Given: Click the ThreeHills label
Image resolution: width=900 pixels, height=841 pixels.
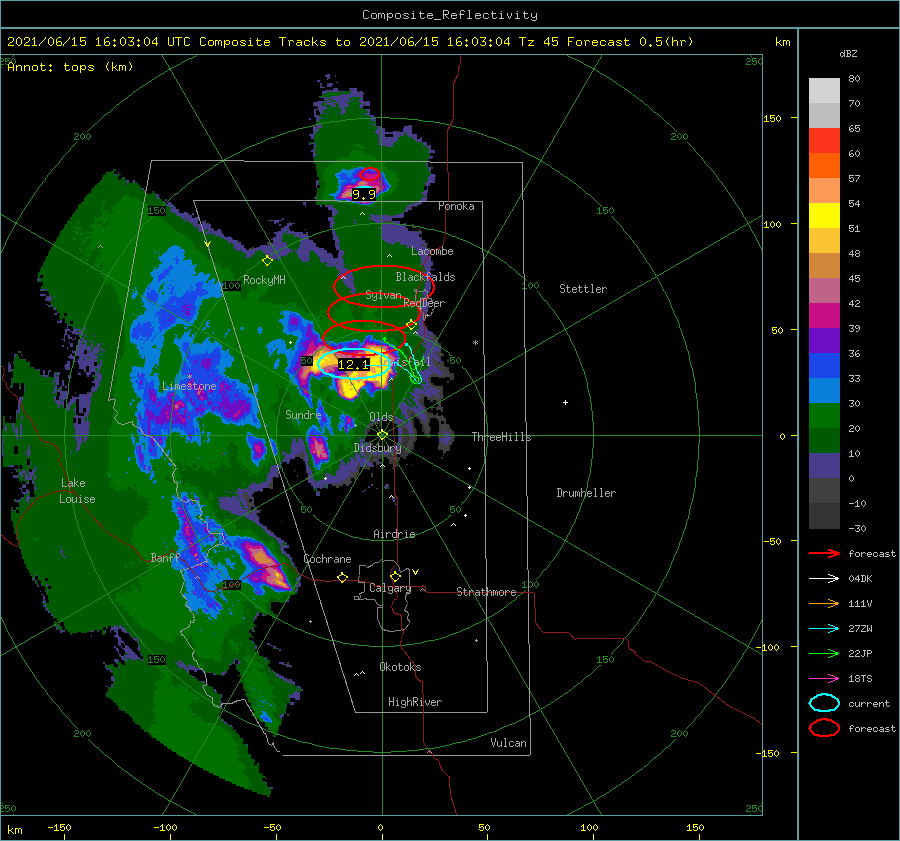Looking at the screenshot, I should pyautogui.click(x=501, y=437).
